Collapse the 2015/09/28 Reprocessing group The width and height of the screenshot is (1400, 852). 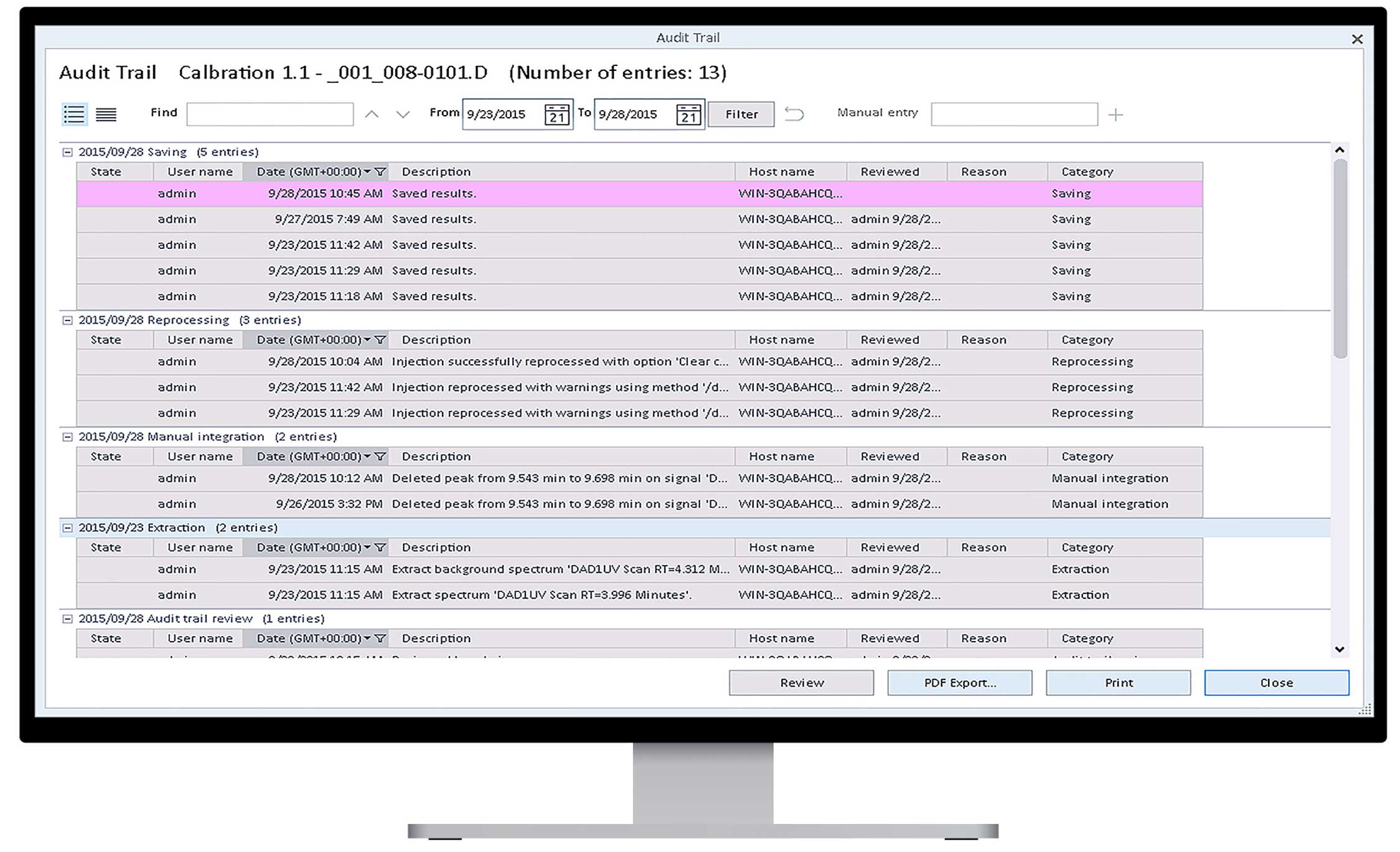pos(67,320)
